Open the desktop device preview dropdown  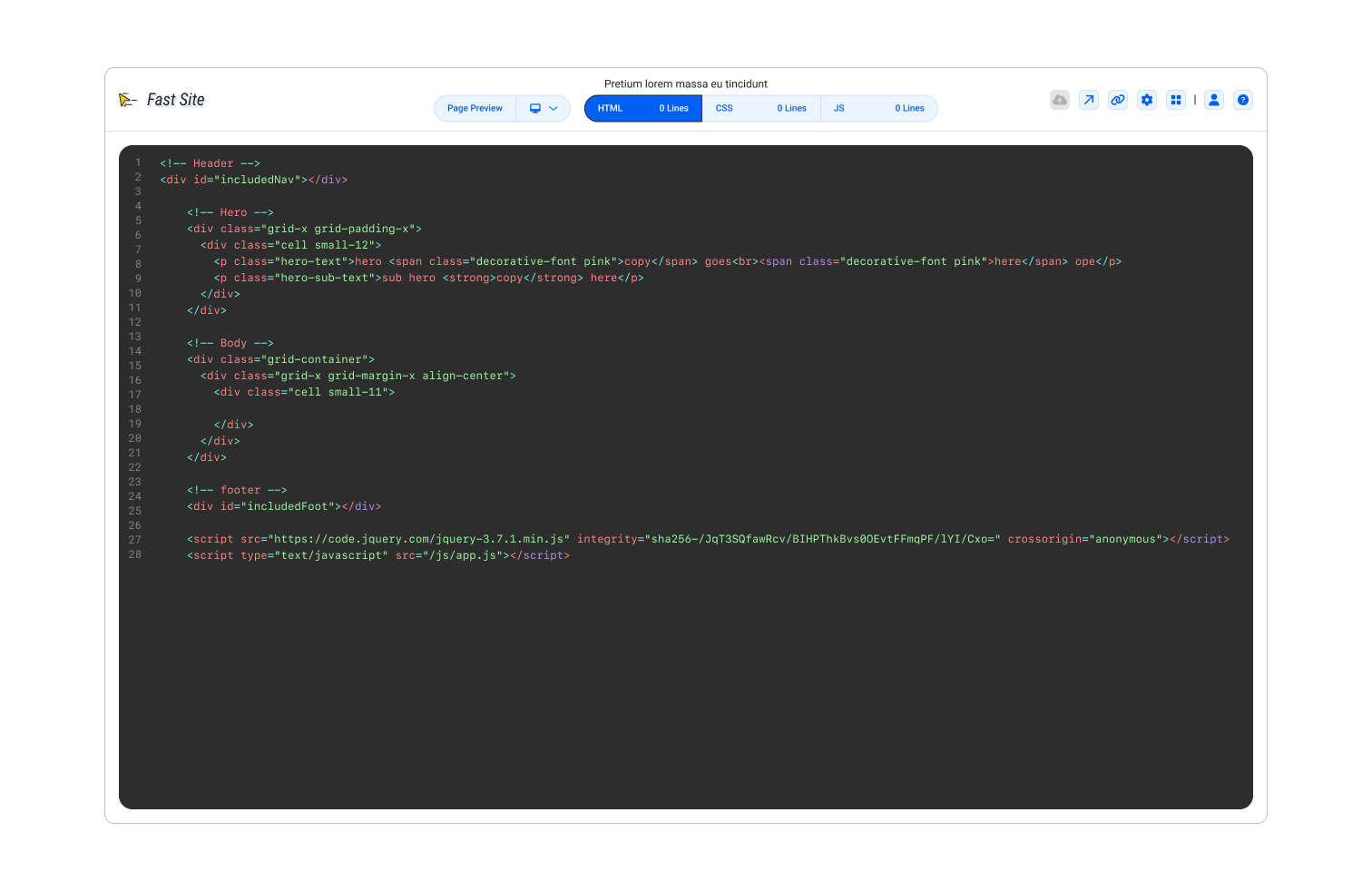click(544, 108)
